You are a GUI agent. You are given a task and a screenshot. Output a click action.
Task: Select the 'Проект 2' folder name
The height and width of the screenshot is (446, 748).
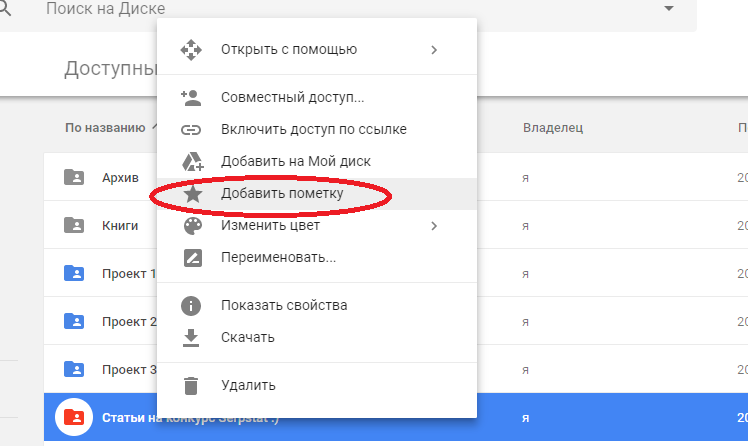click(129, 322)
